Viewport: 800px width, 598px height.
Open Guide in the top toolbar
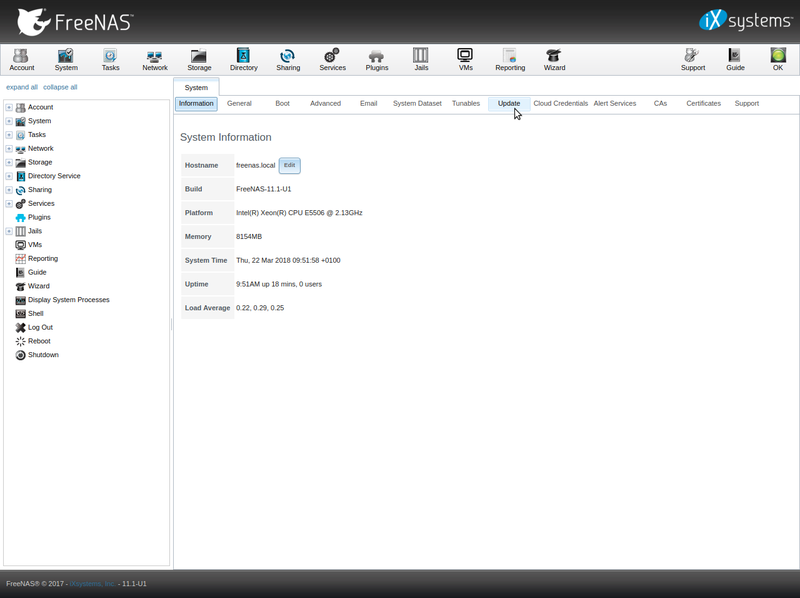pyautogui.click(x=735, y=60)
